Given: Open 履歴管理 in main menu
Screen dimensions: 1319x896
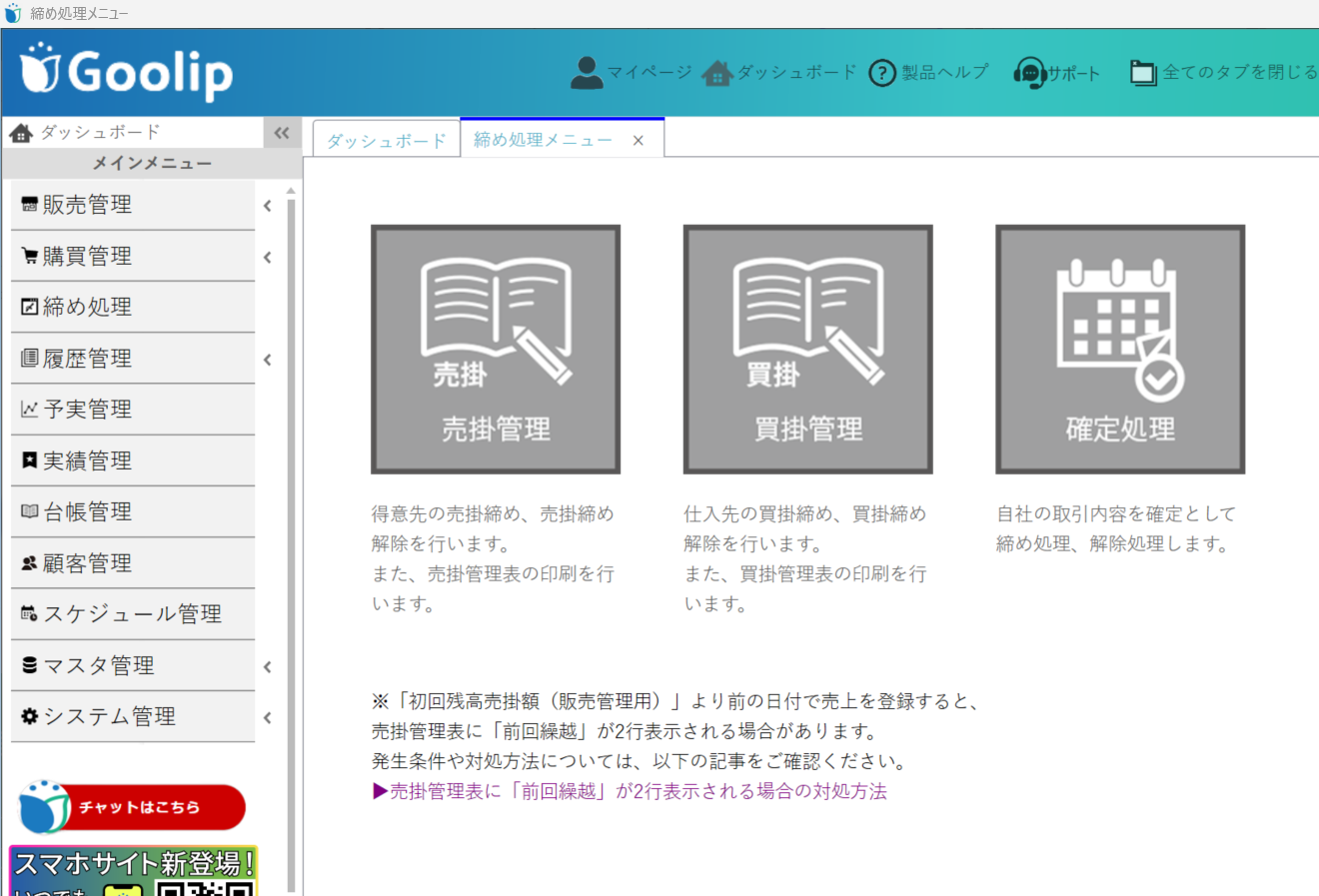Looking at the screenshot, I should pos(133,358).
